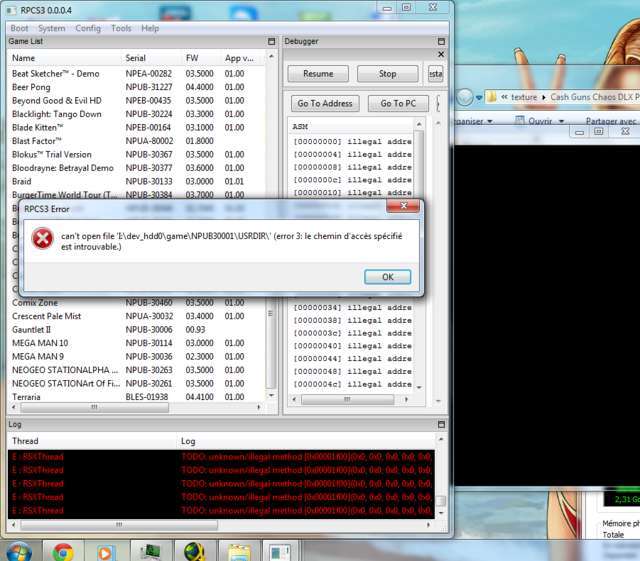This screenshot has width=640, height=561.
Task: Open the Boot menu
Action: tap(19, 28)
